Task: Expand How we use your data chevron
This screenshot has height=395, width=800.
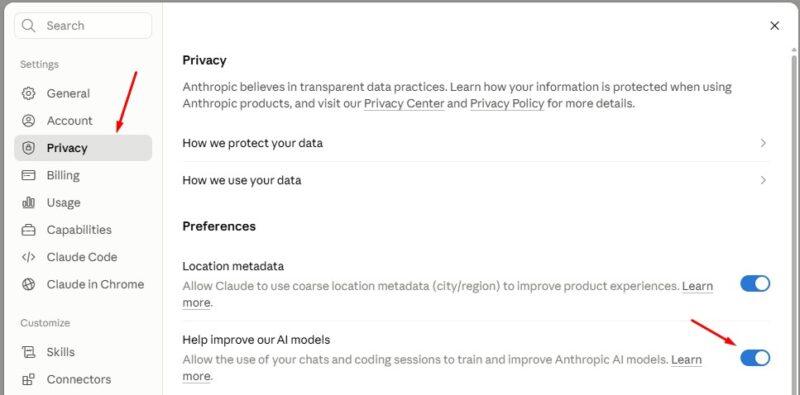Action: (x=763, y=180)
